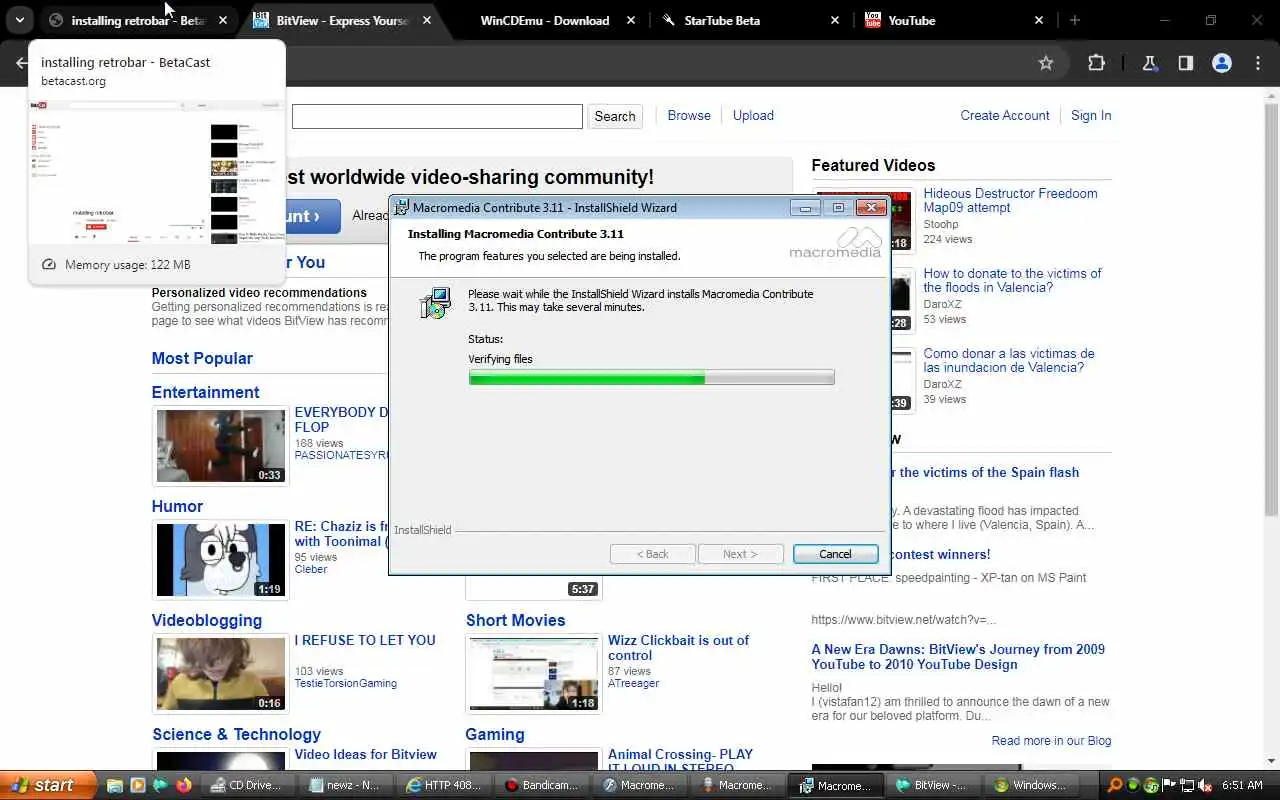Open the Science & Technology category link
Screen dimensions: 1280x800
(x=236, y=734)
